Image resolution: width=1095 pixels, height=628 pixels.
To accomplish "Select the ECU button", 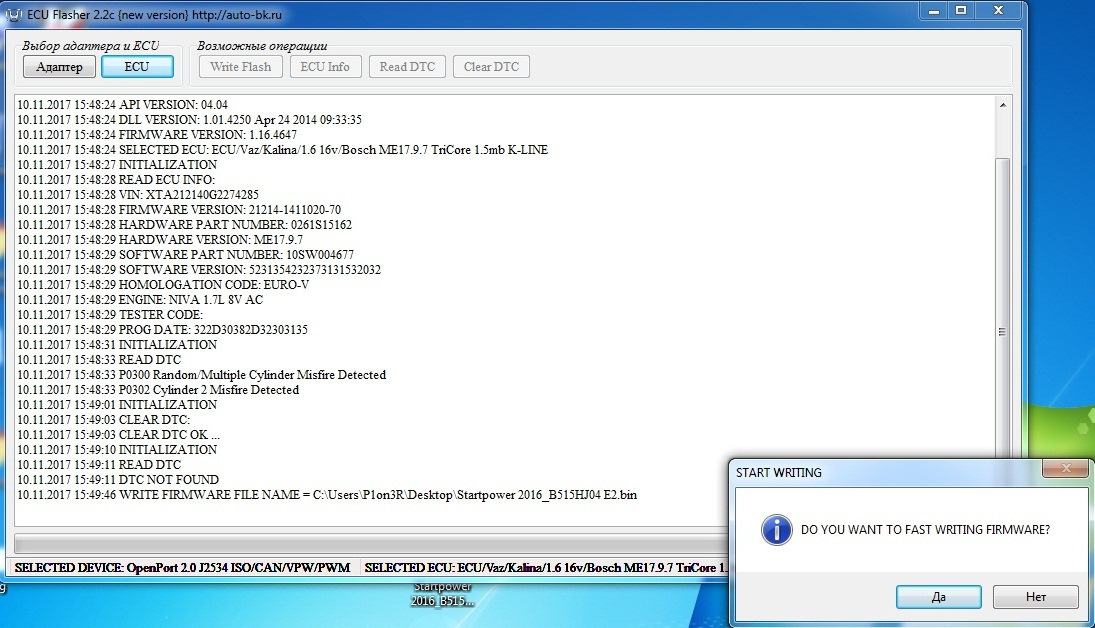I will click(137, 67).
